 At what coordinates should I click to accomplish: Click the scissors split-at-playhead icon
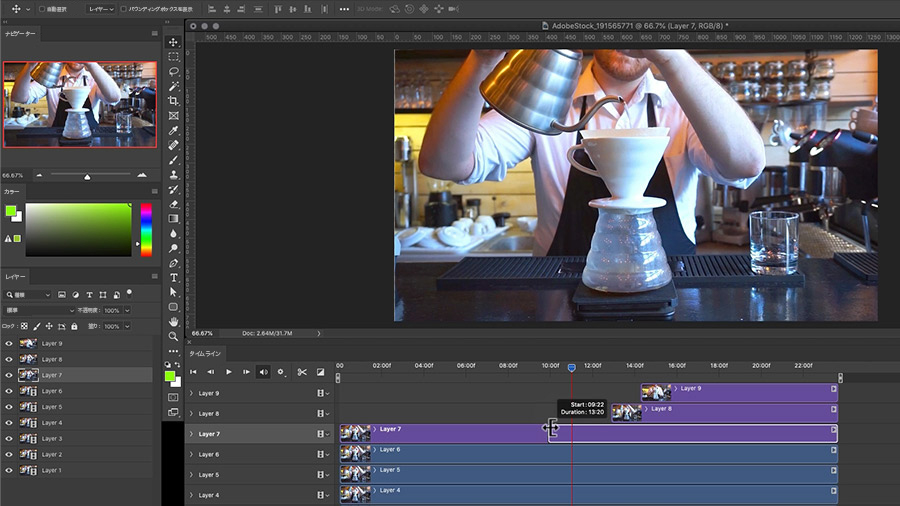click(x=301, y=372)
